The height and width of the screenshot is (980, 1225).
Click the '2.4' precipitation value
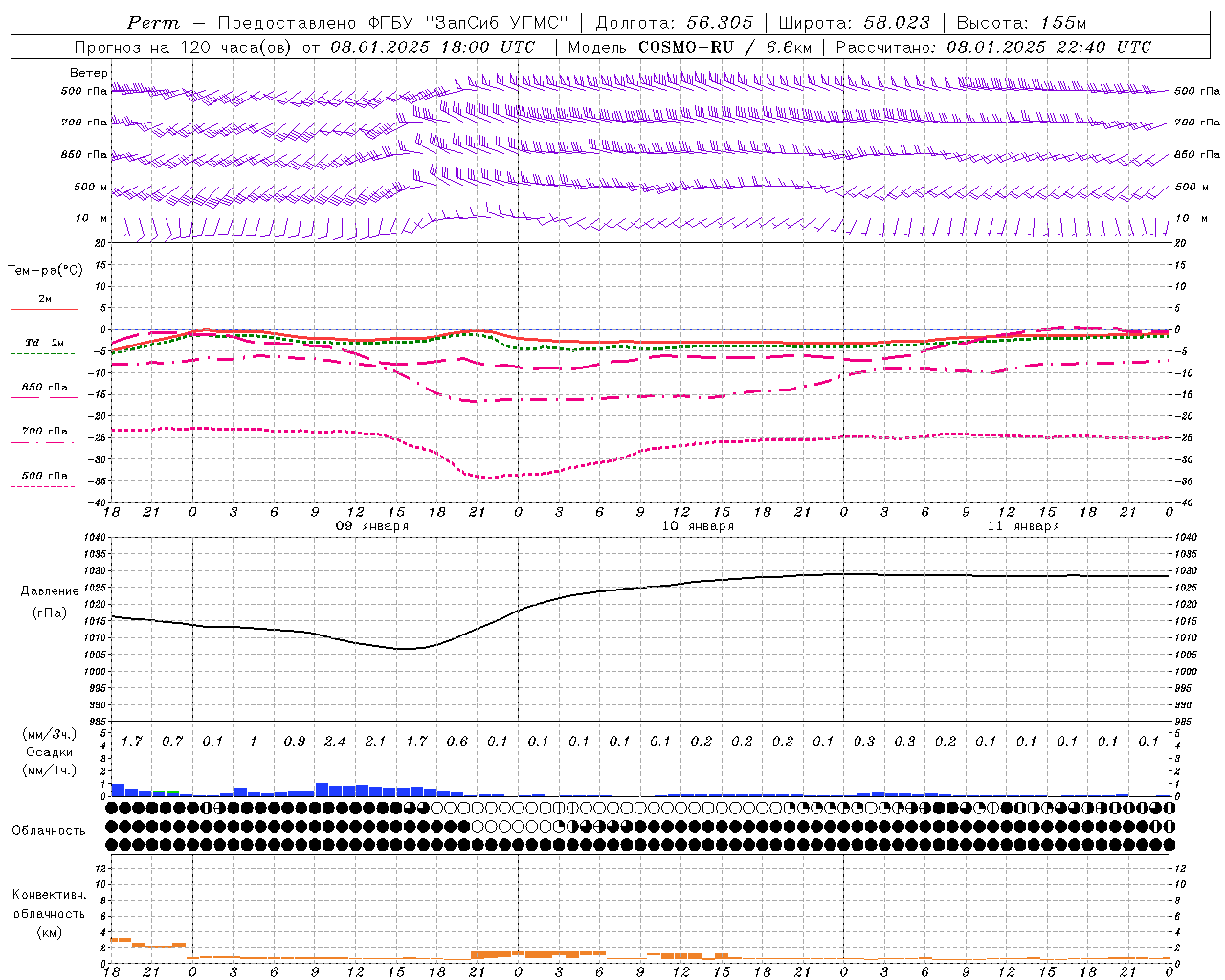(x=335, y=741)
